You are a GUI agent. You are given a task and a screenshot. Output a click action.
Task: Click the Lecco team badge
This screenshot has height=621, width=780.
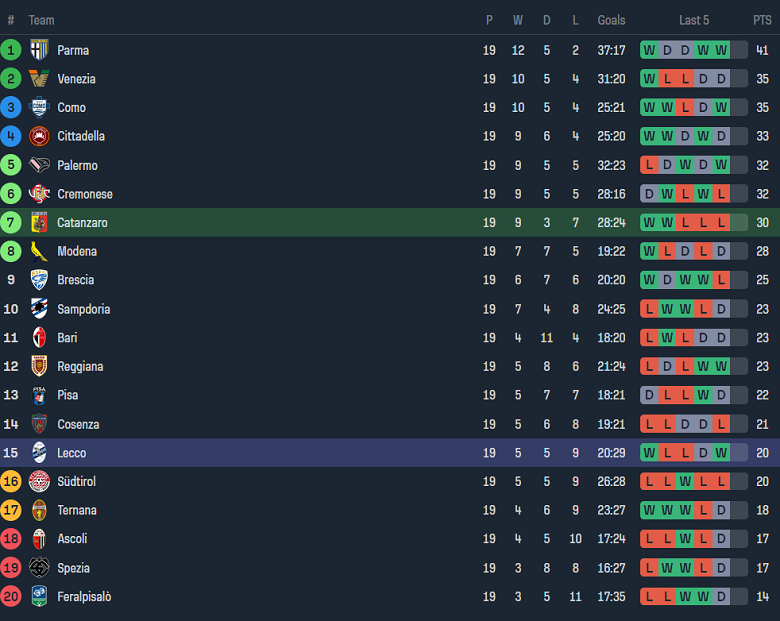(39, 453)
